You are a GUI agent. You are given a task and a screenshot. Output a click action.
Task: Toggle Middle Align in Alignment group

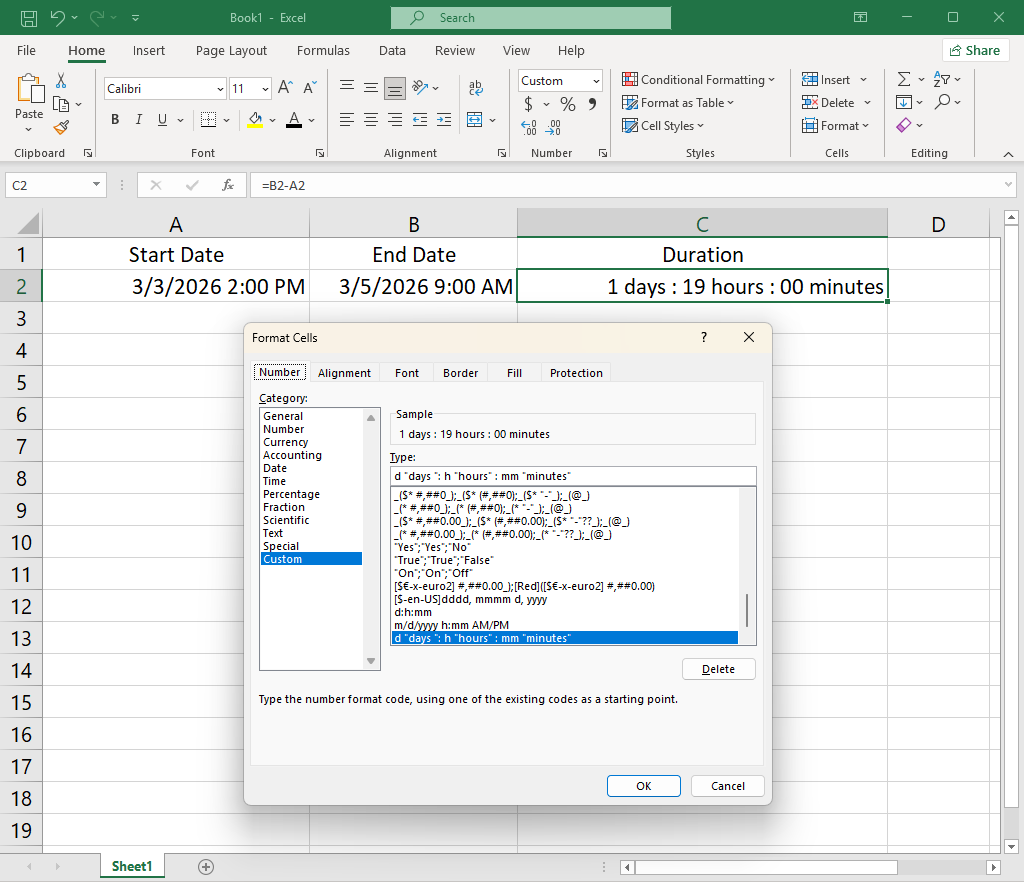371,87
